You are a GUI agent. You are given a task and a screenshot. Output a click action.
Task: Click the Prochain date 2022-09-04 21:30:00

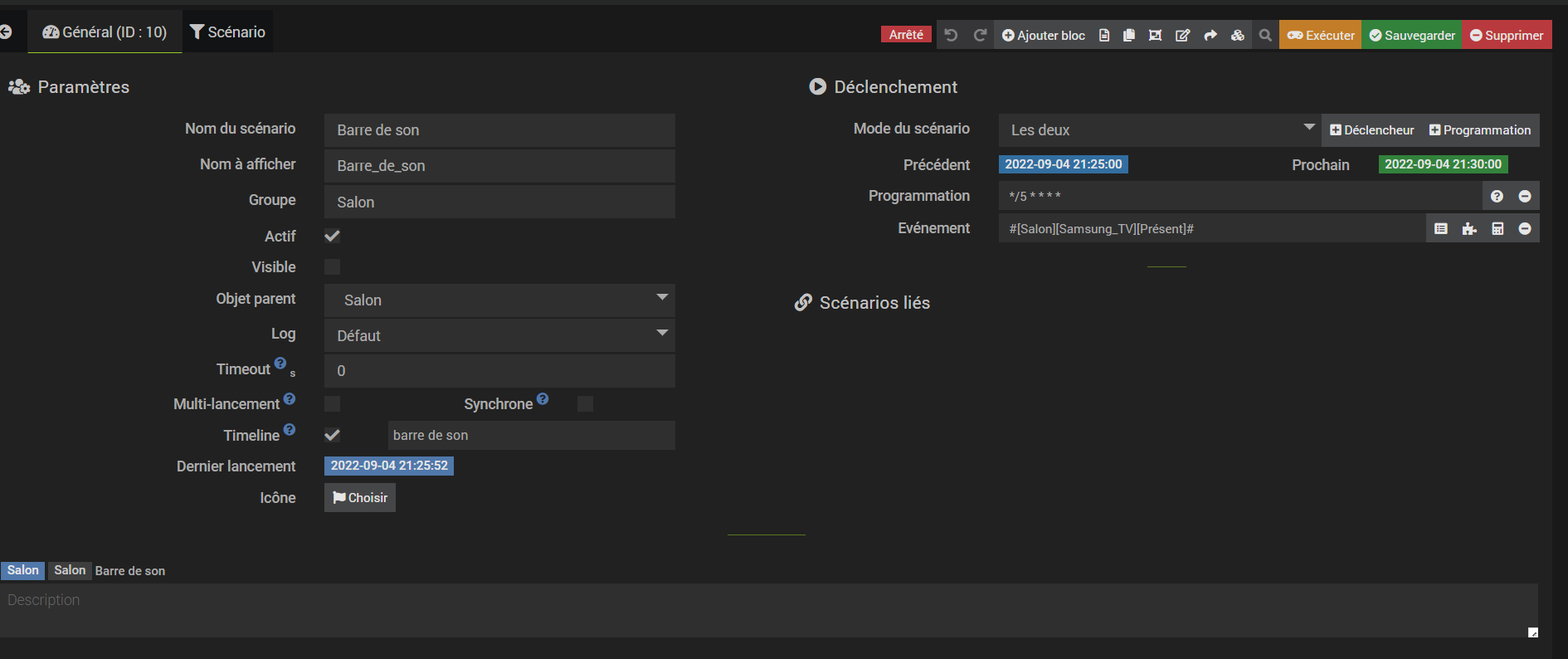[1443, 164]
